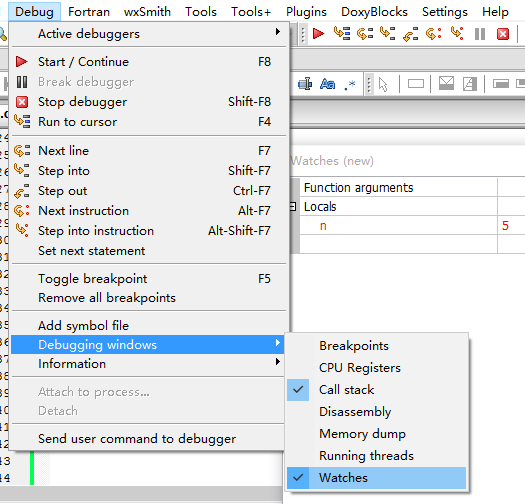Open the Plugins menu
525x504 pixels.
point(306,12)
